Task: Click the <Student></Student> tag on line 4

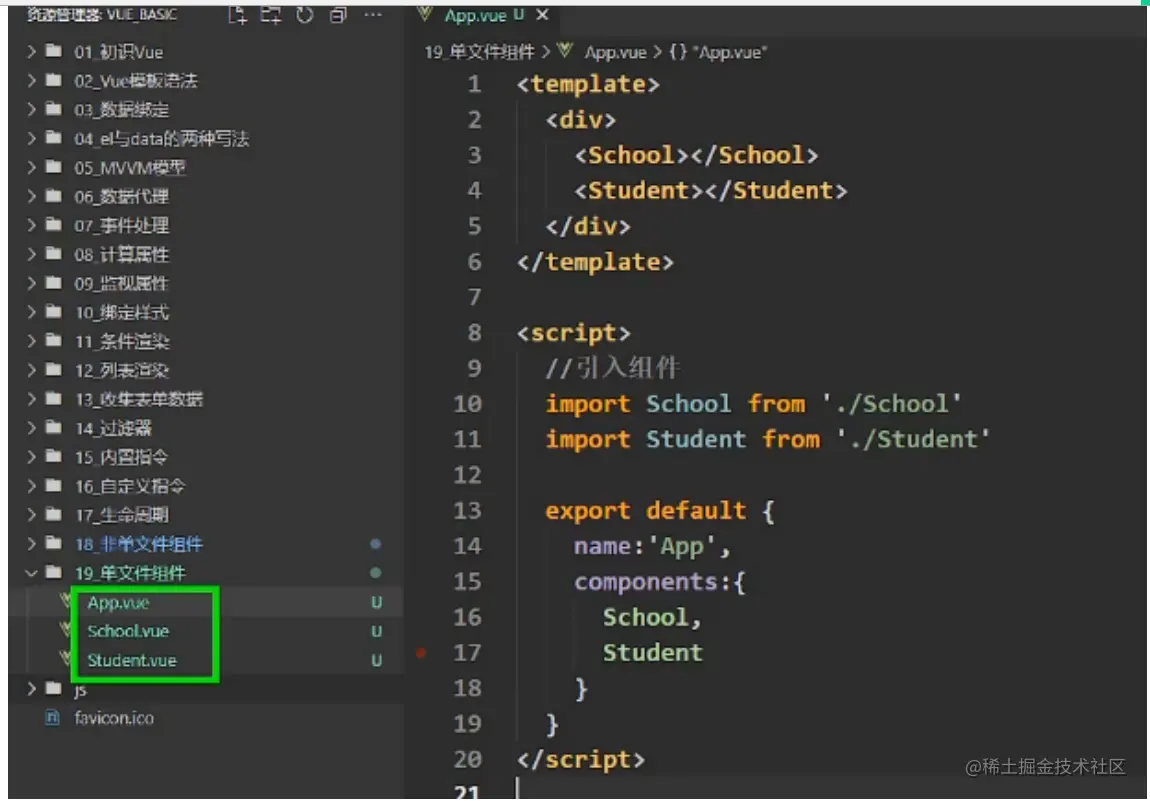Action: click(x=711, y=191)
